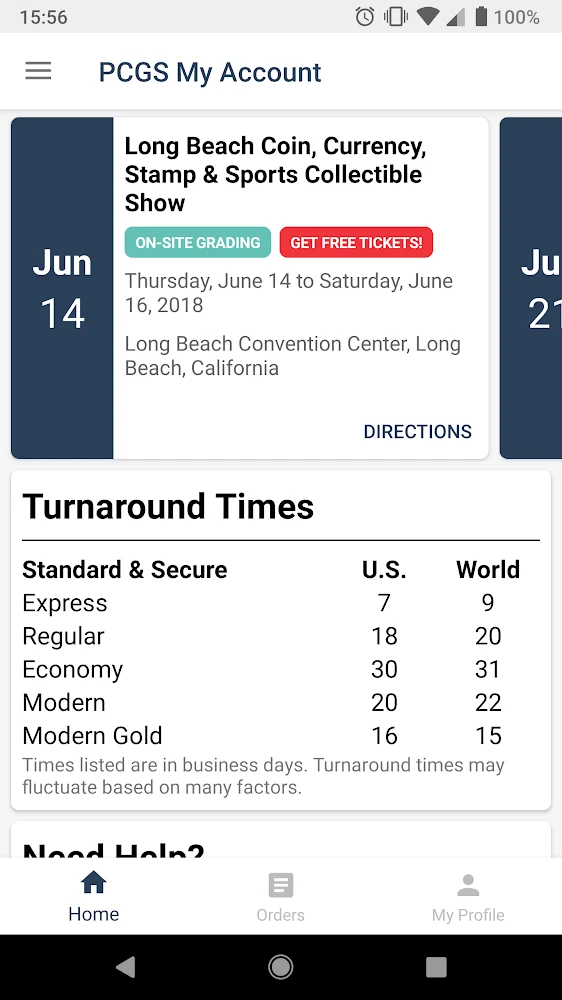Screen dimensions: 562x1000
Task: Switch to the Orders tab label
Action: coord(281,915)
